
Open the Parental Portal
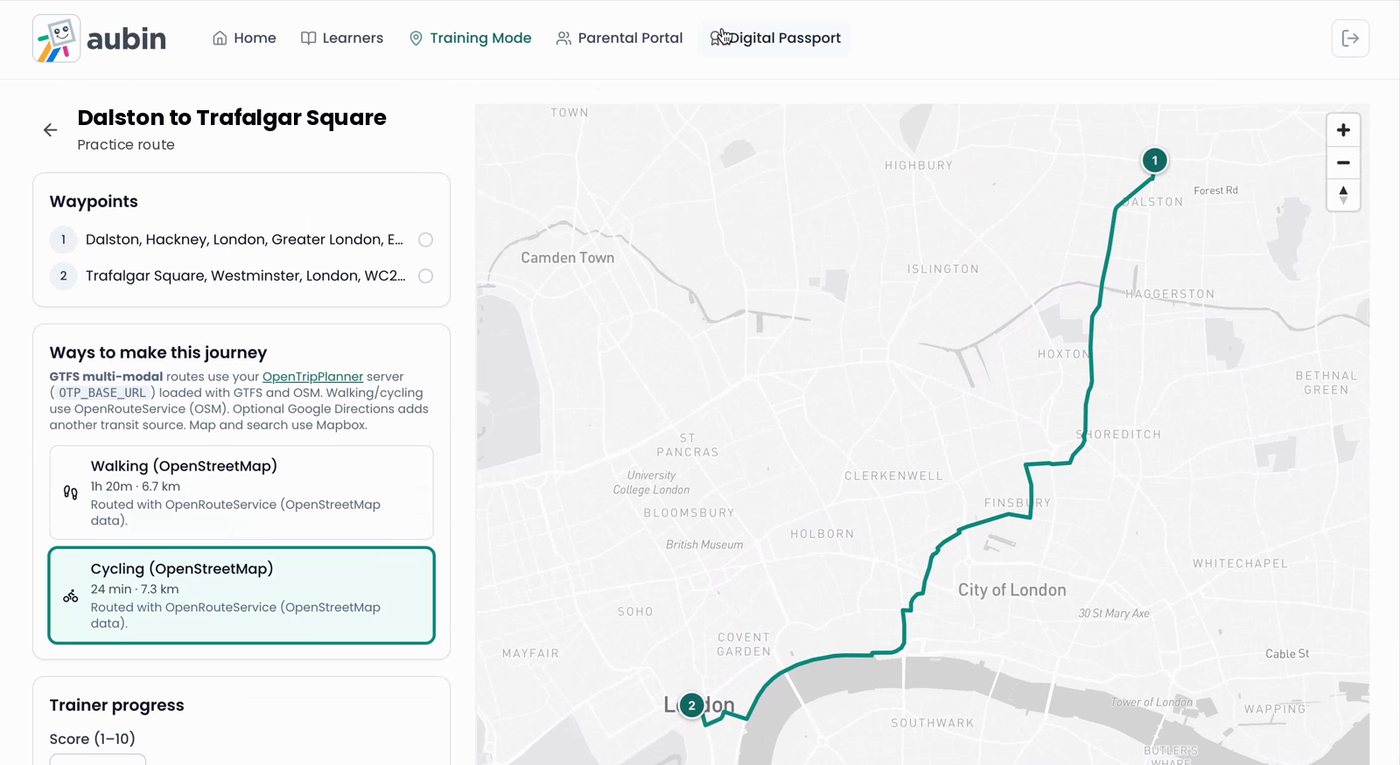coord(619,38)
